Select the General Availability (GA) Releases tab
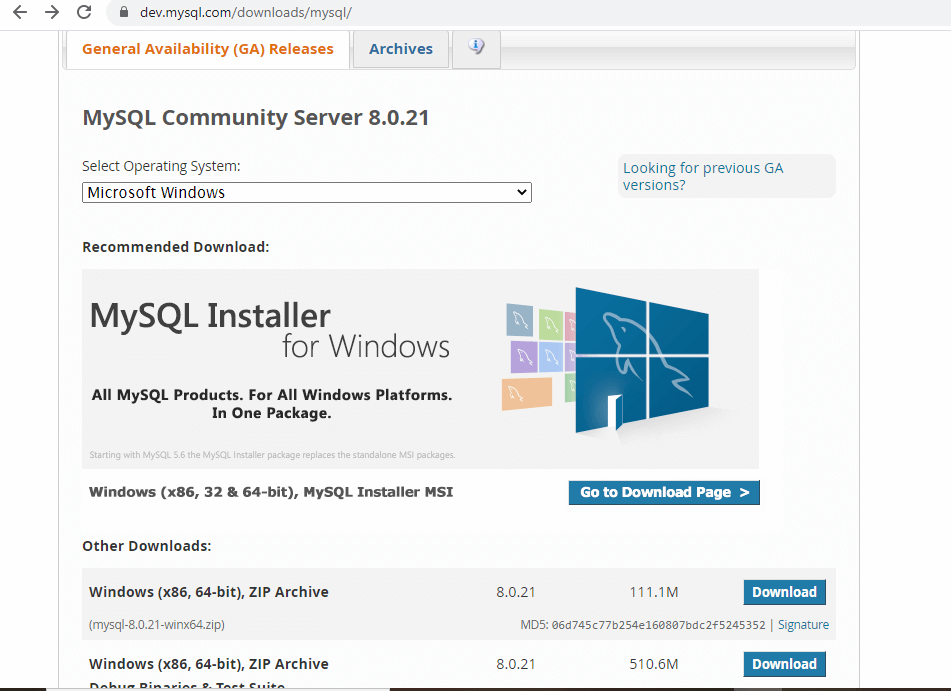 point(207,48)
